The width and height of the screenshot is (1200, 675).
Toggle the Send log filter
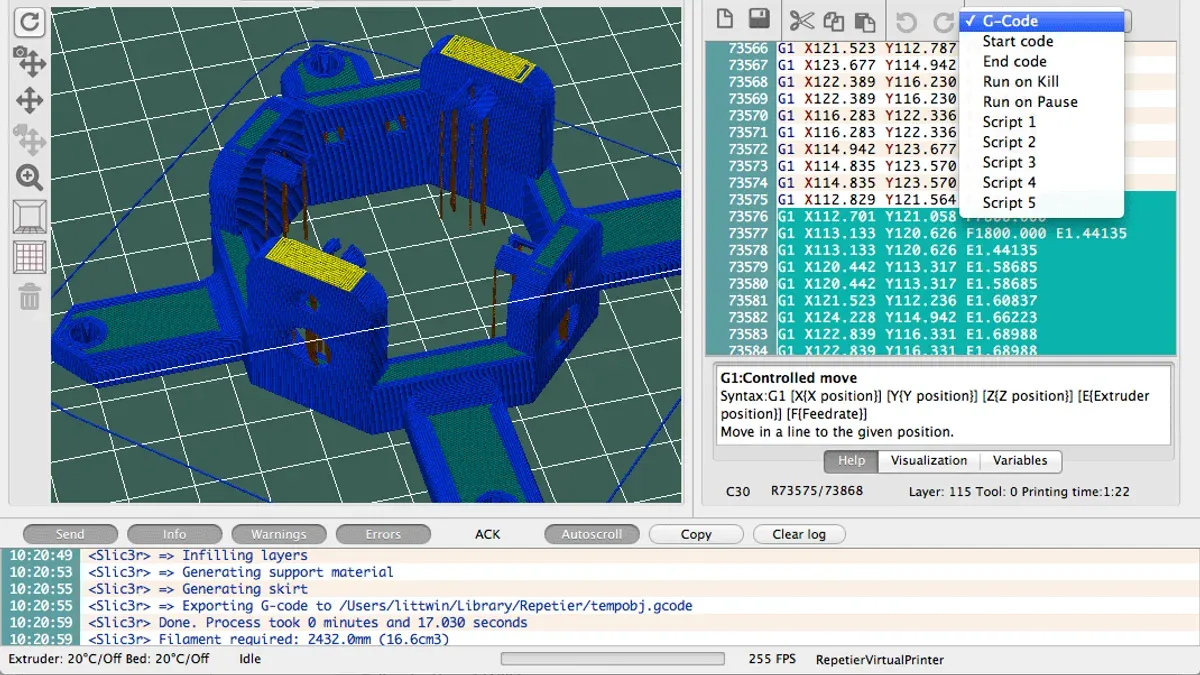(70, 534)
